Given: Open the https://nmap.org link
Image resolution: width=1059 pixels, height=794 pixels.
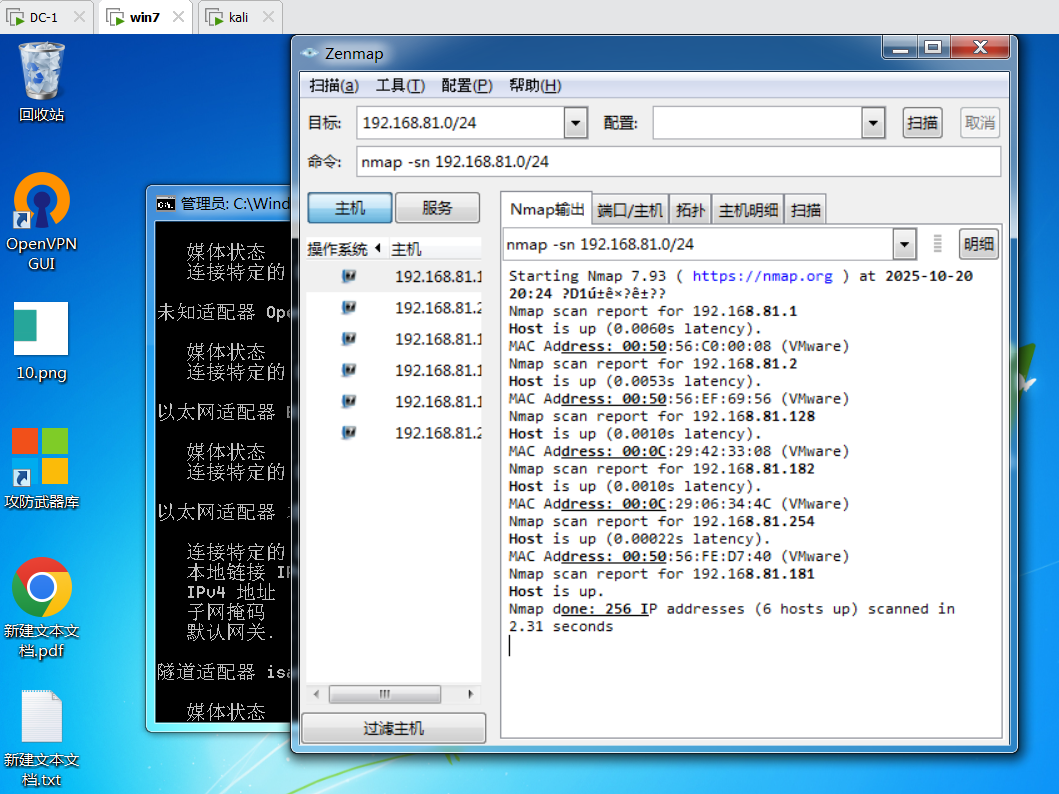Looking at the screenshot, I should click(763, 276).
